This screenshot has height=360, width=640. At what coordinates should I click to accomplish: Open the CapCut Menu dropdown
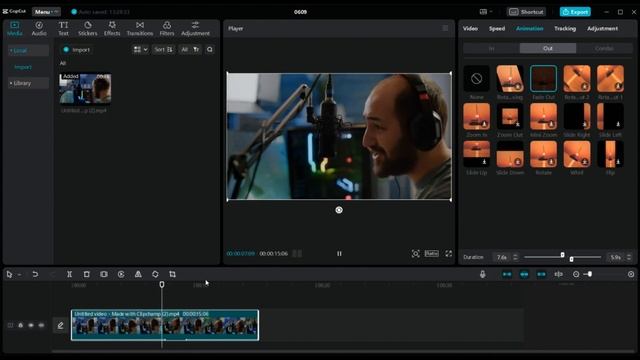tap(46, 12)
